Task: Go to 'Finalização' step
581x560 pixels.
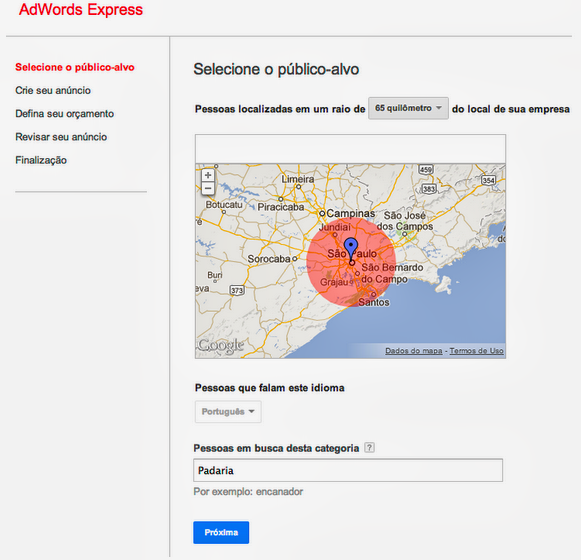Action: [41, 160]
